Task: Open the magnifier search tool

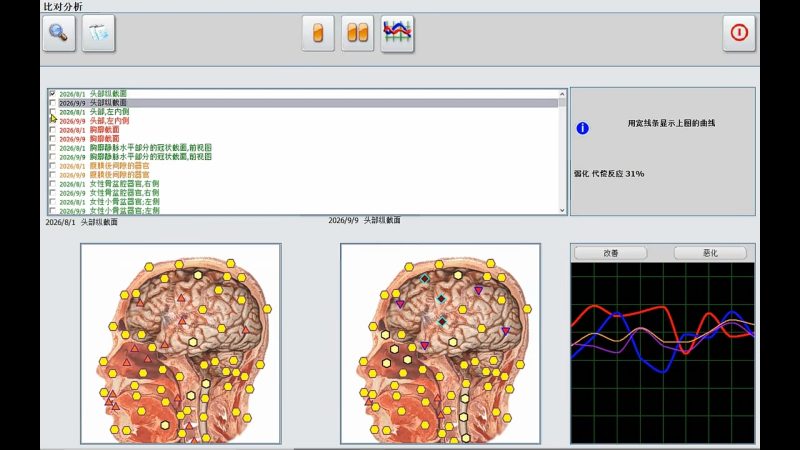Action: pos(59,33)
